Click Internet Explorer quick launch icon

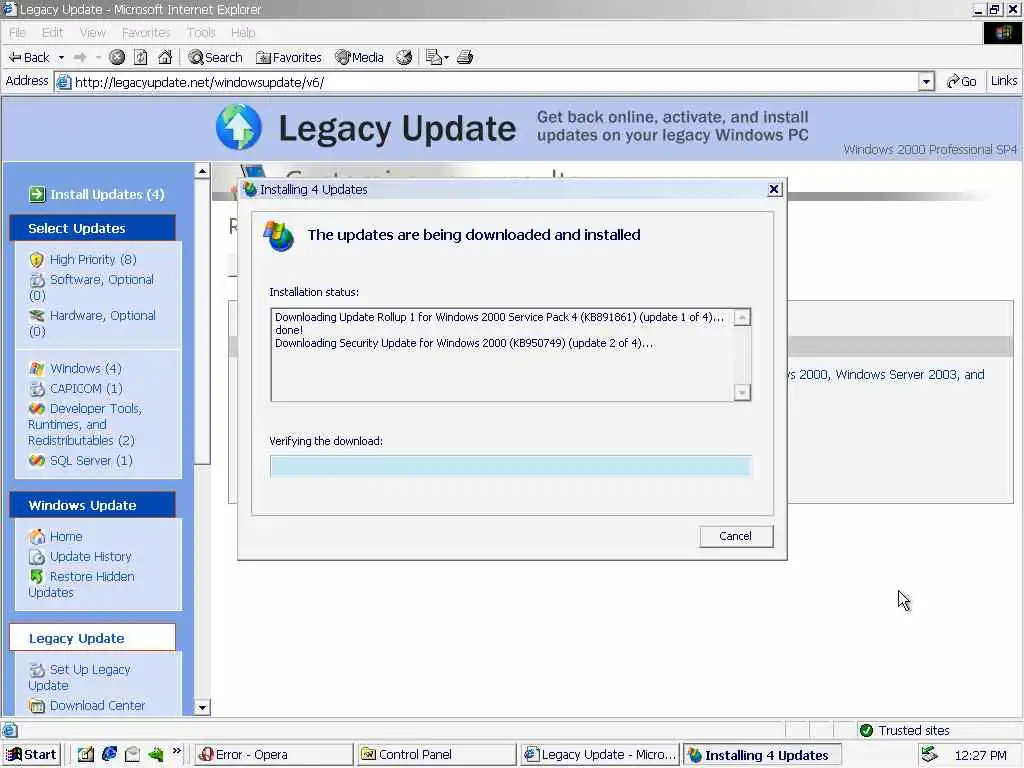[x=109, y=754]
